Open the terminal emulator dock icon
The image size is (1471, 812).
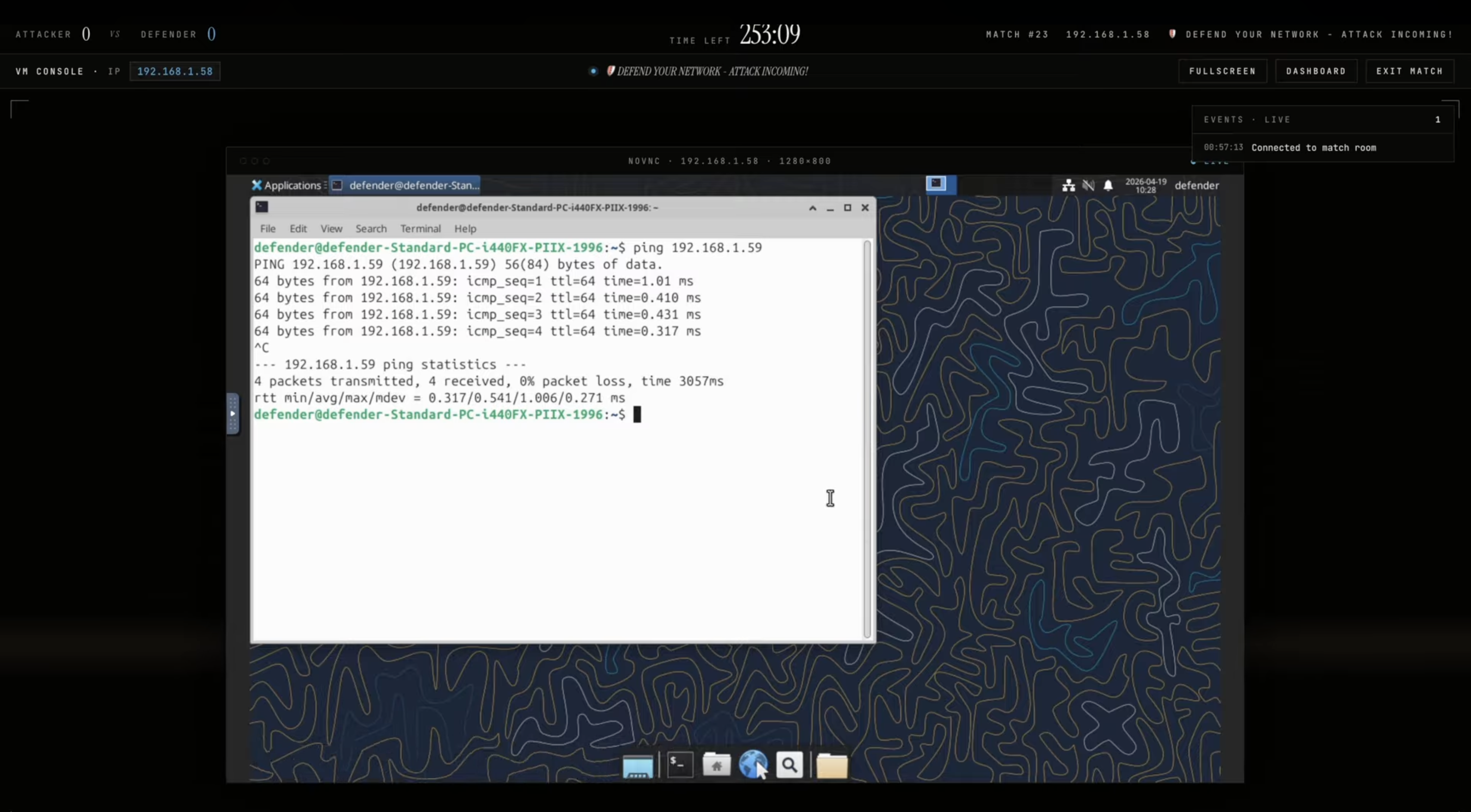point(679,765)
